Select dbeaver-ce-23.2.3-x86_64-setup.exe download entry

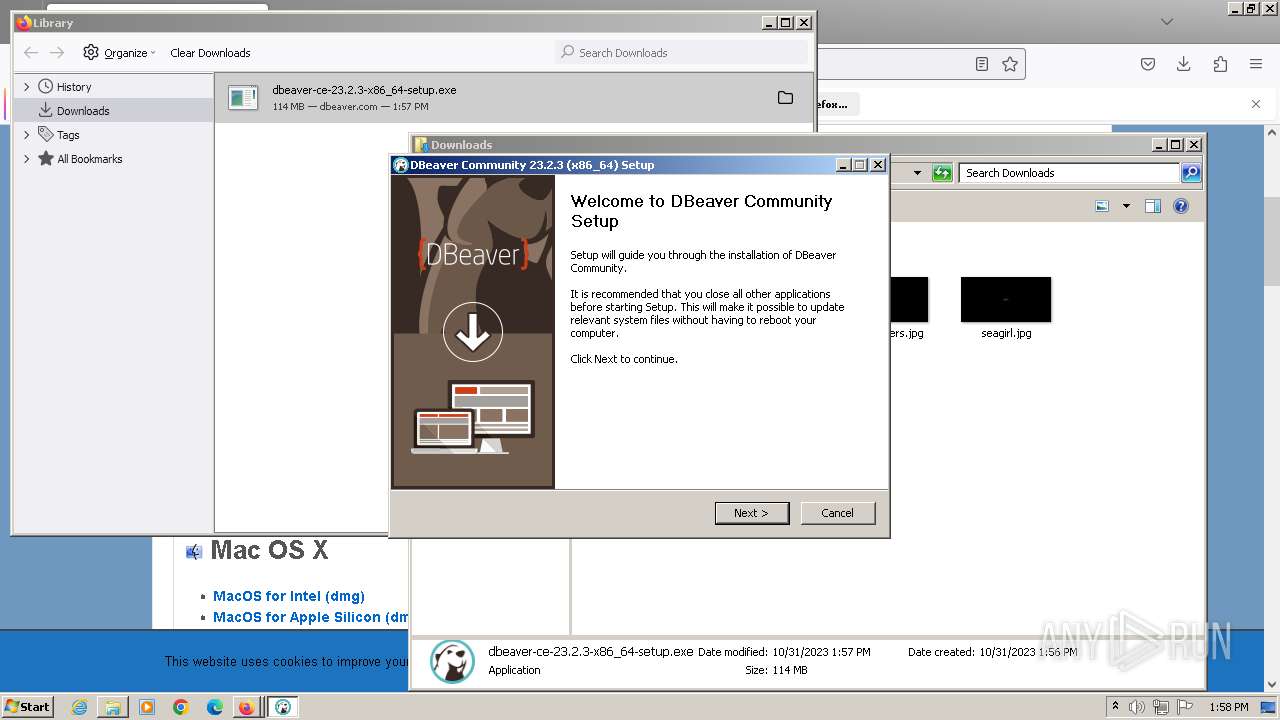click(x=515, y=98)
